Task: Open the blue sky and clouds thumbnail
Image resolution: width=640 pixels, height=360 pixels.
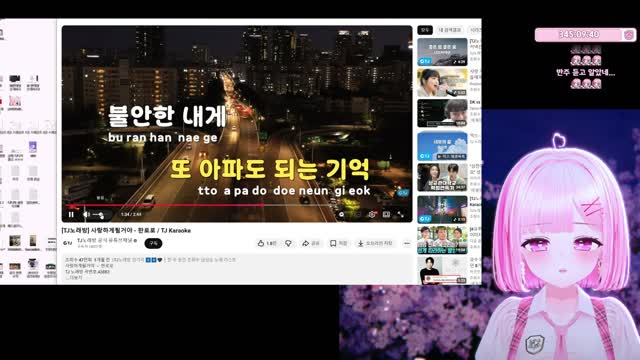Action: (x=442, y=146)
